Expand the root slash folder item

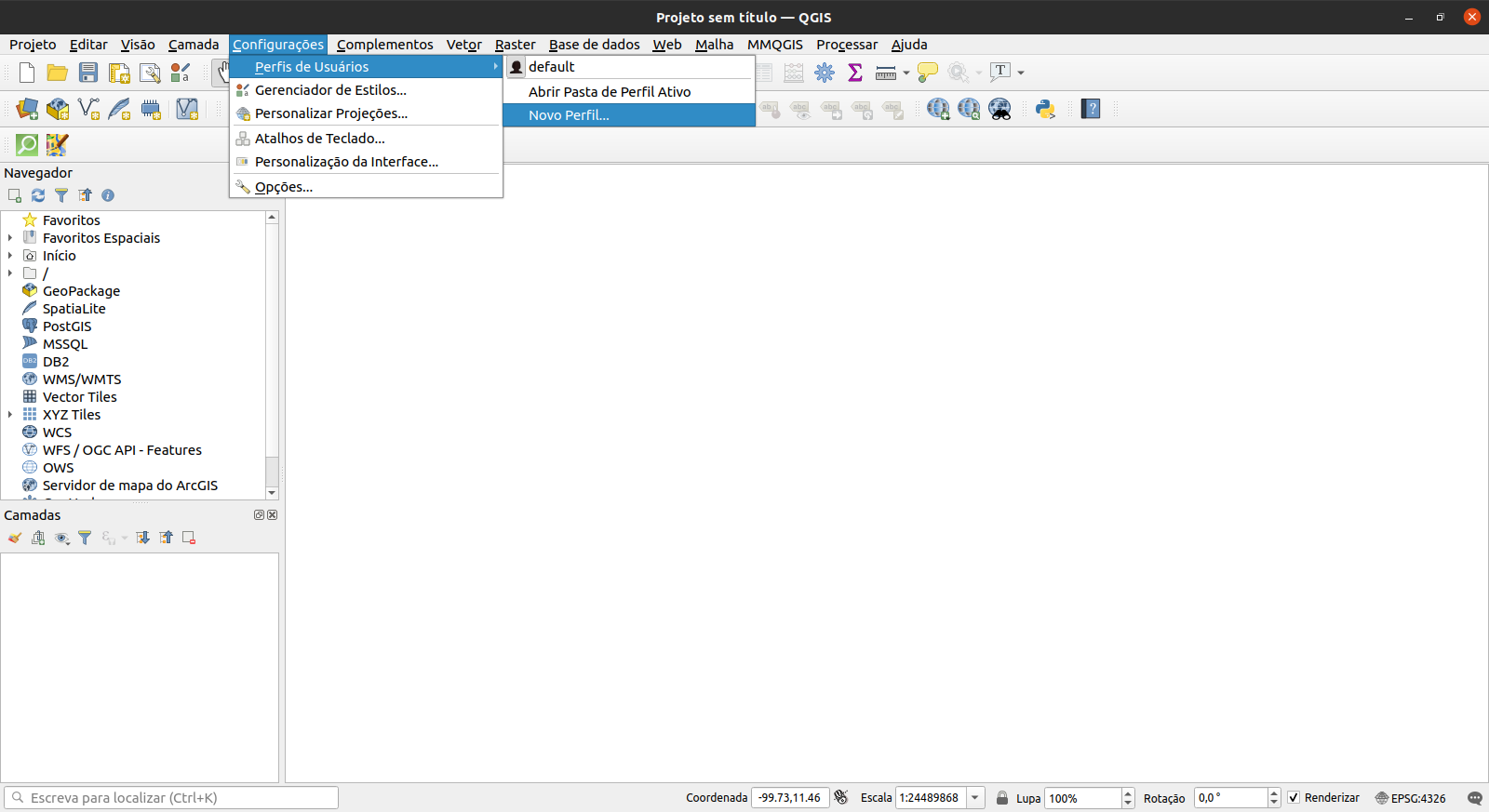point(10,273)
